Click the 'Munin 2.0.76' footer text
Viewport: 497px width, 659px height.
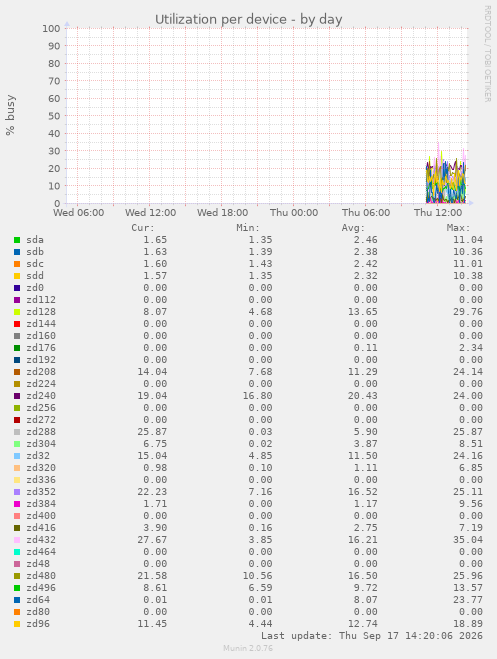248,648
